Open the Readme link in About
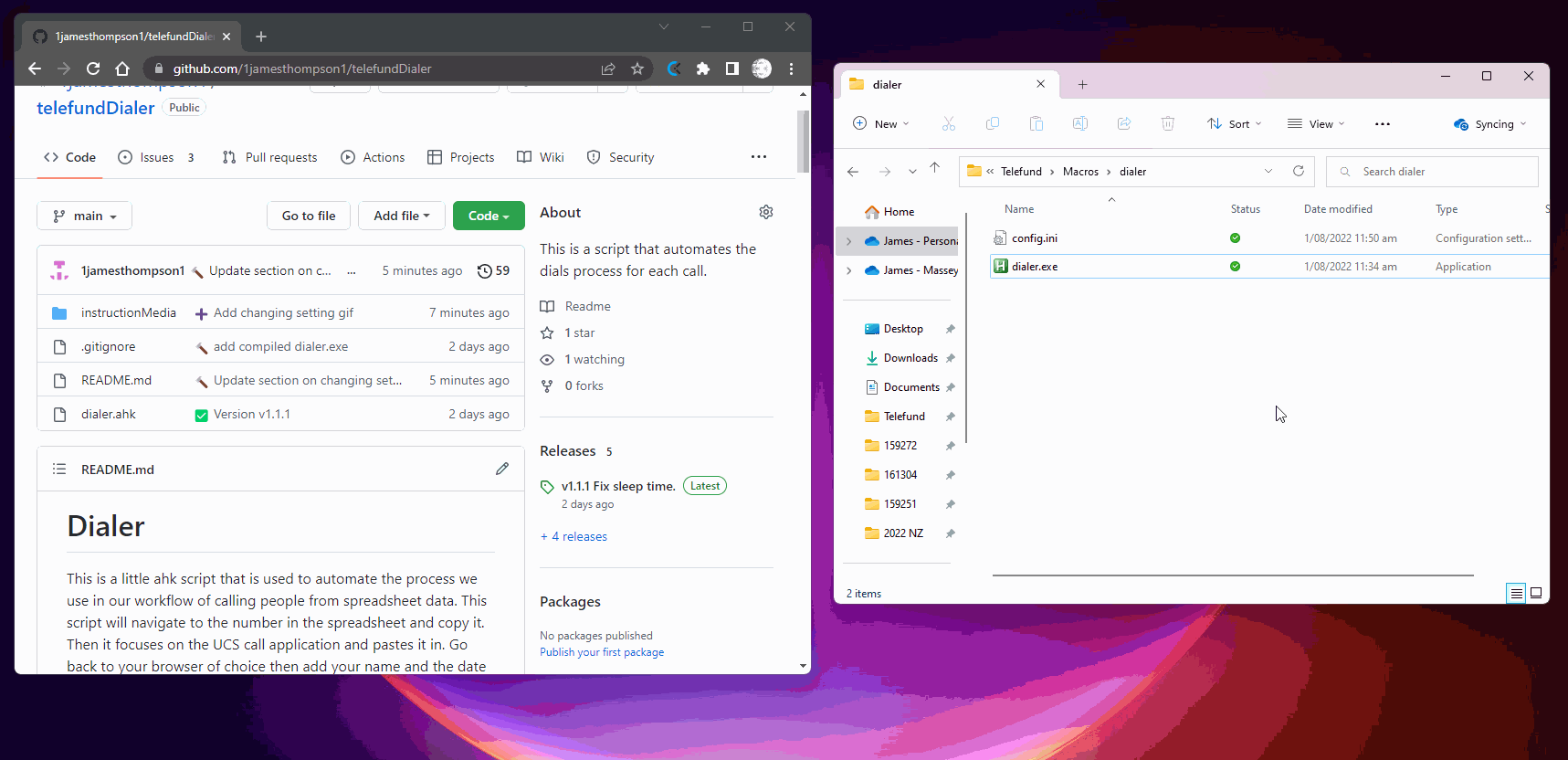 pyautogui.click(x=588, y=306)
